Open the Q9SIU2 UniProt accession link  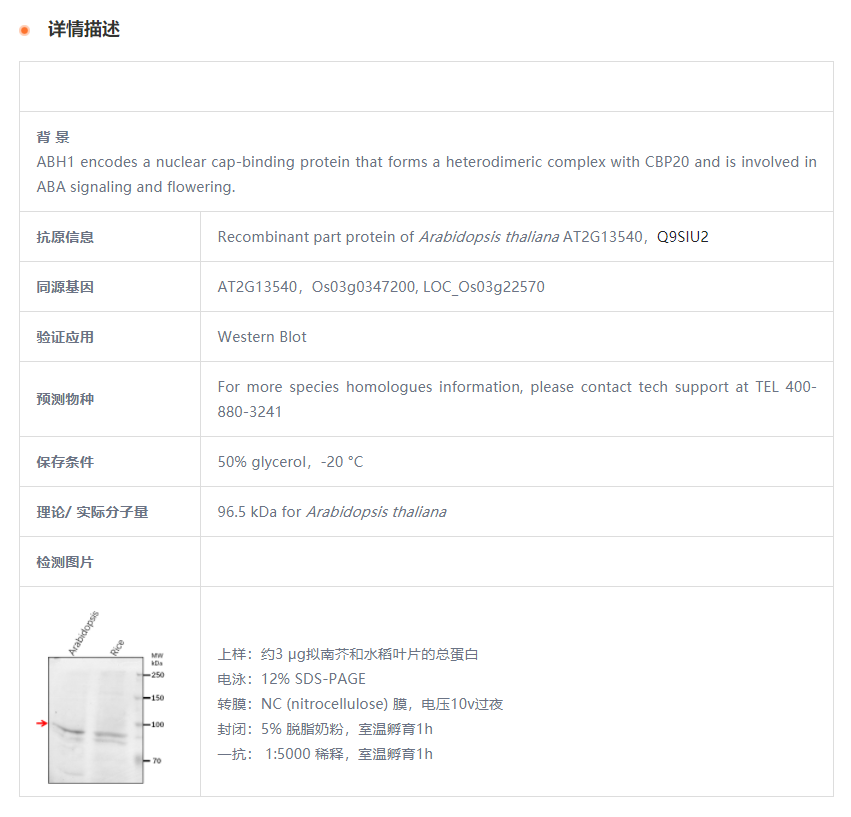click(682, 237)
